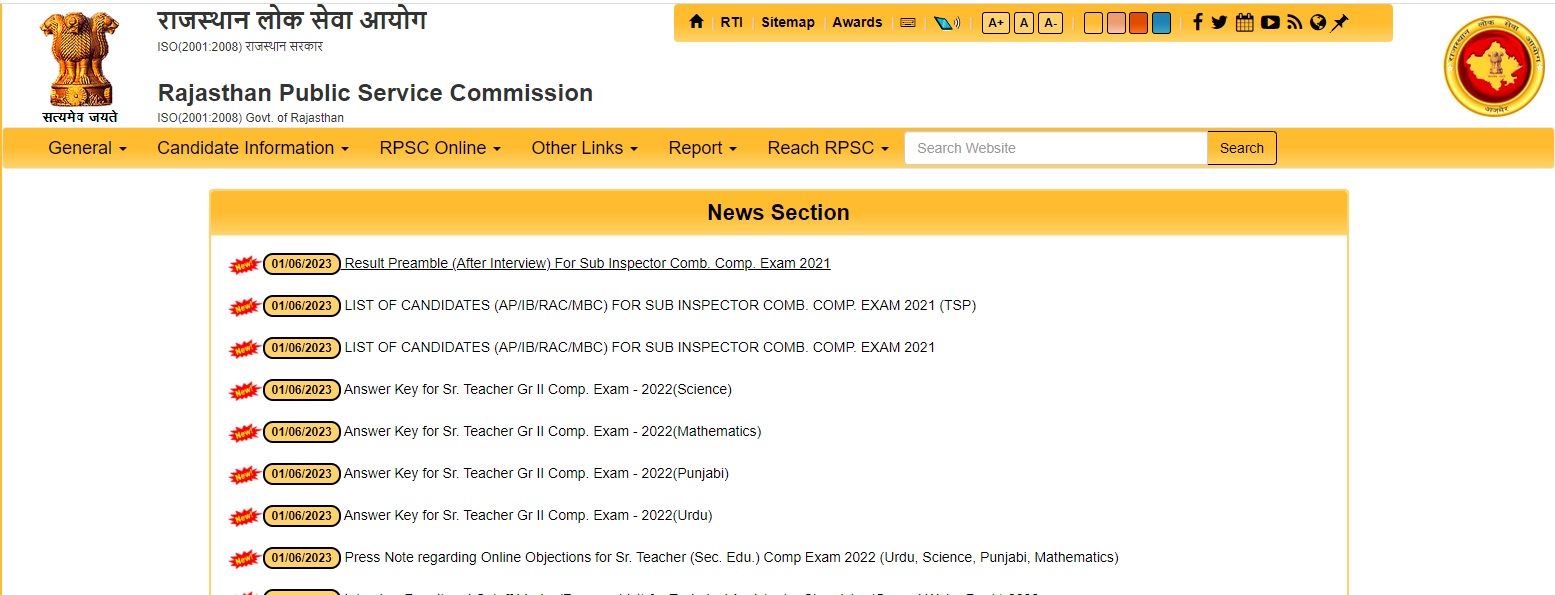Open Result Preamble Sub Inspector Exam 2021 link
This screenshot has width=1555, height=595.
[x=588, y=263]
